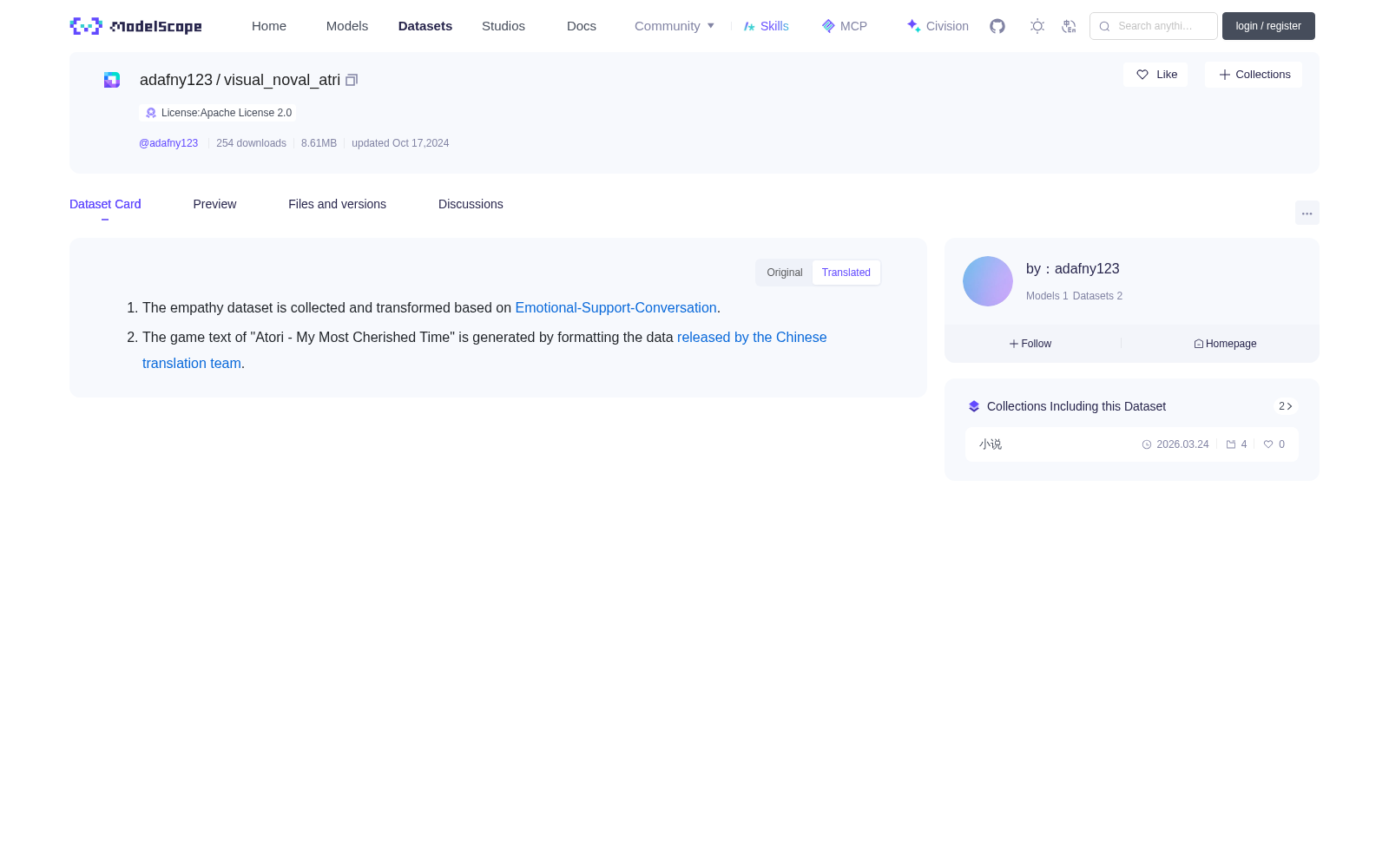Open the Docs navigation item
The width and height of the screenshot is (1389, 868).
click(582, 26)
